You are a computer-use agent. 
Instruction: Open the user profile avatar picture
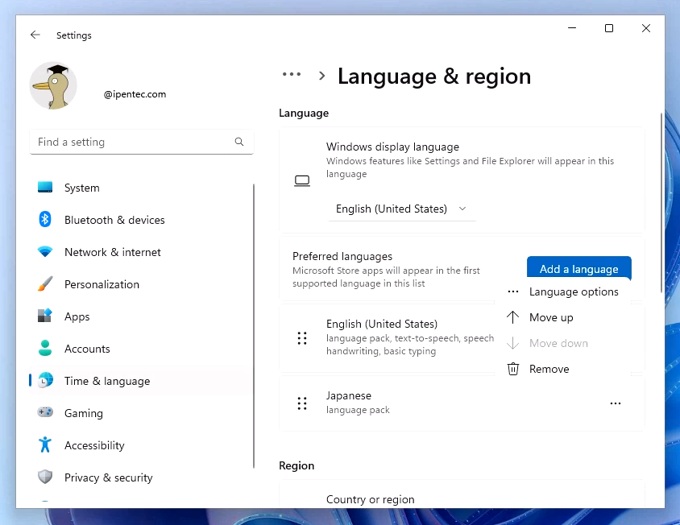pyautogui.click(x=53, y=85)
